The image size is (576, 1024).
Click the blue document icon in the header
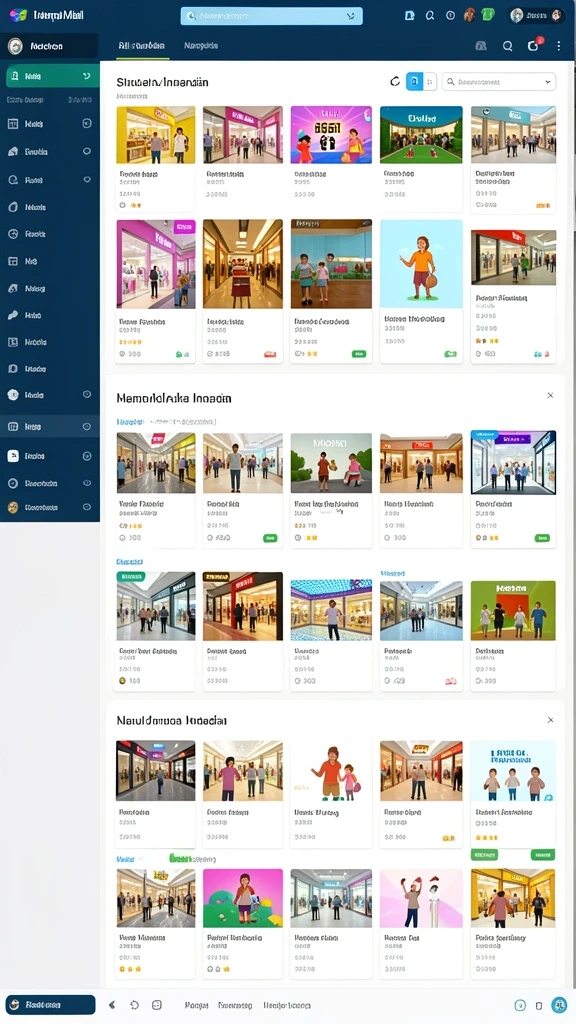point(410,16)
